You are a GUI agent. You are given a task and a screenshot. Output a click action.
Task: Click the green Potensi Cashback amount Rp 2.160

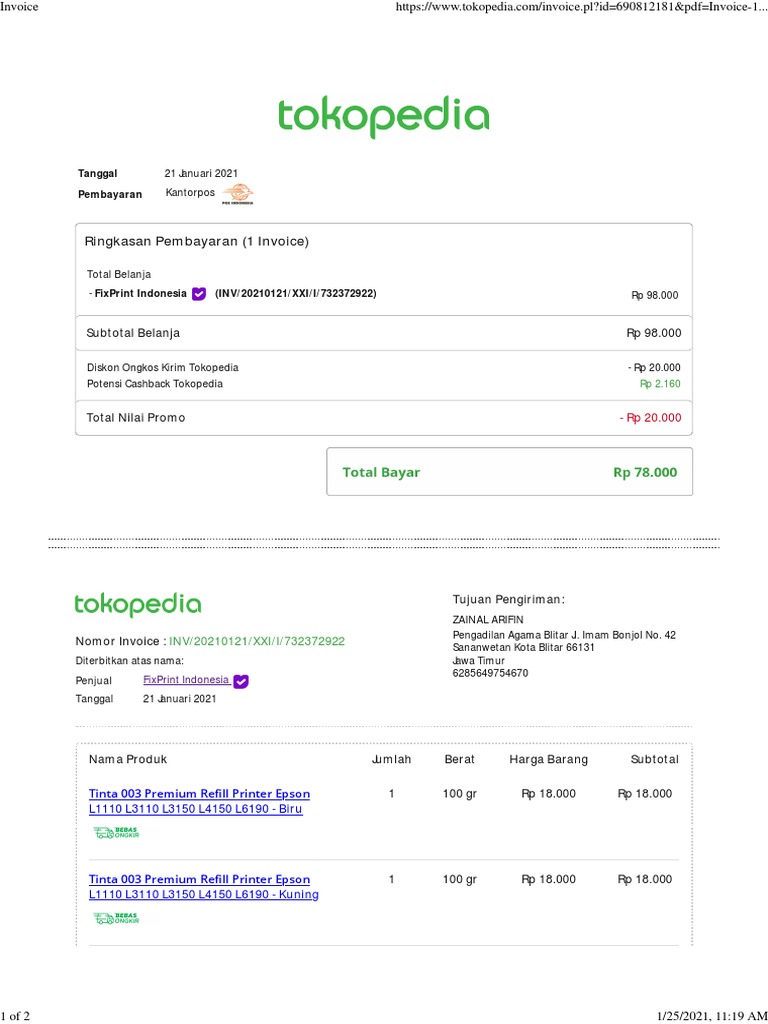tap(659, 384)
